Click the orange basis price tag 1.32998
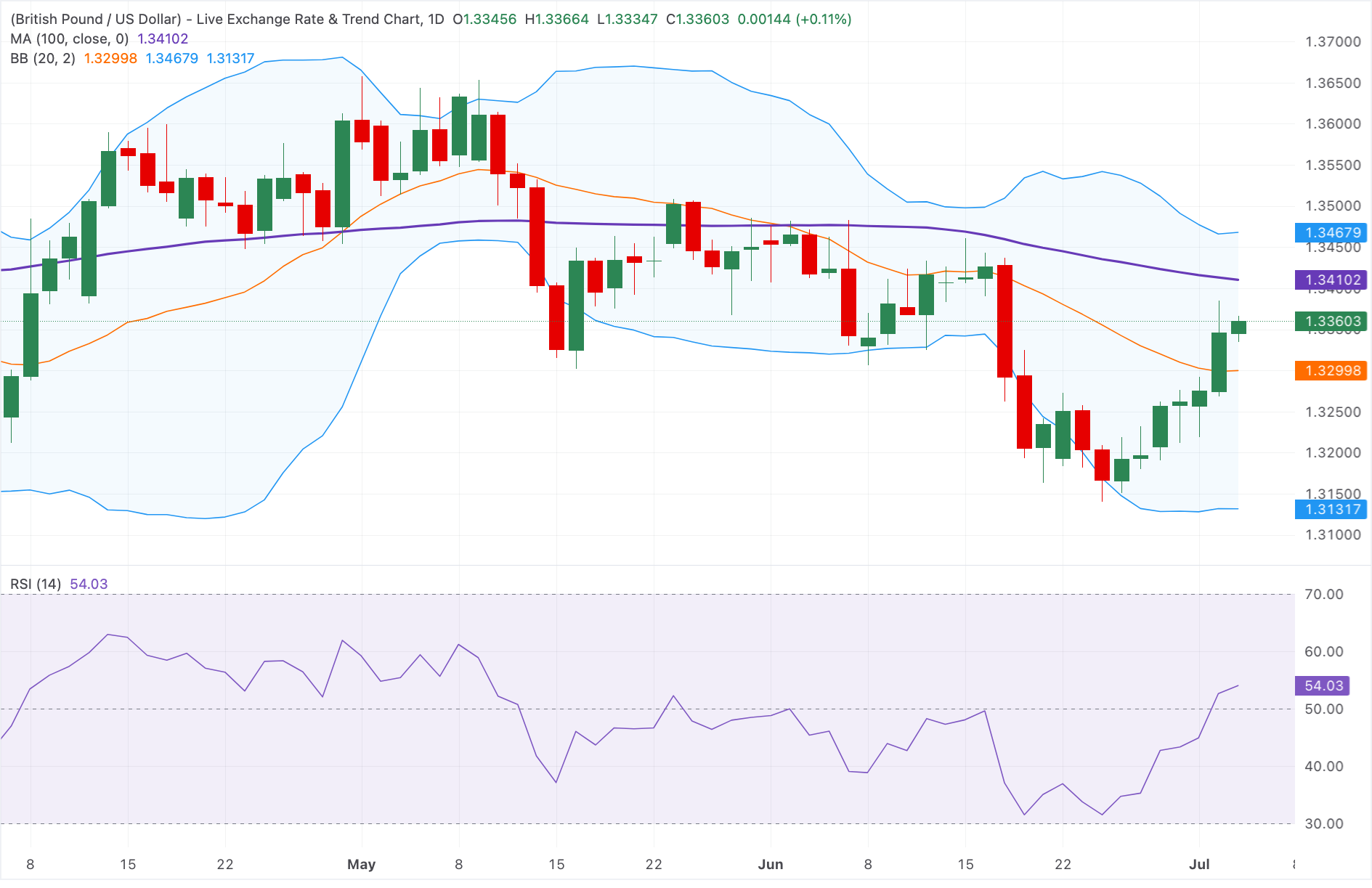 tap(1331, 370)
